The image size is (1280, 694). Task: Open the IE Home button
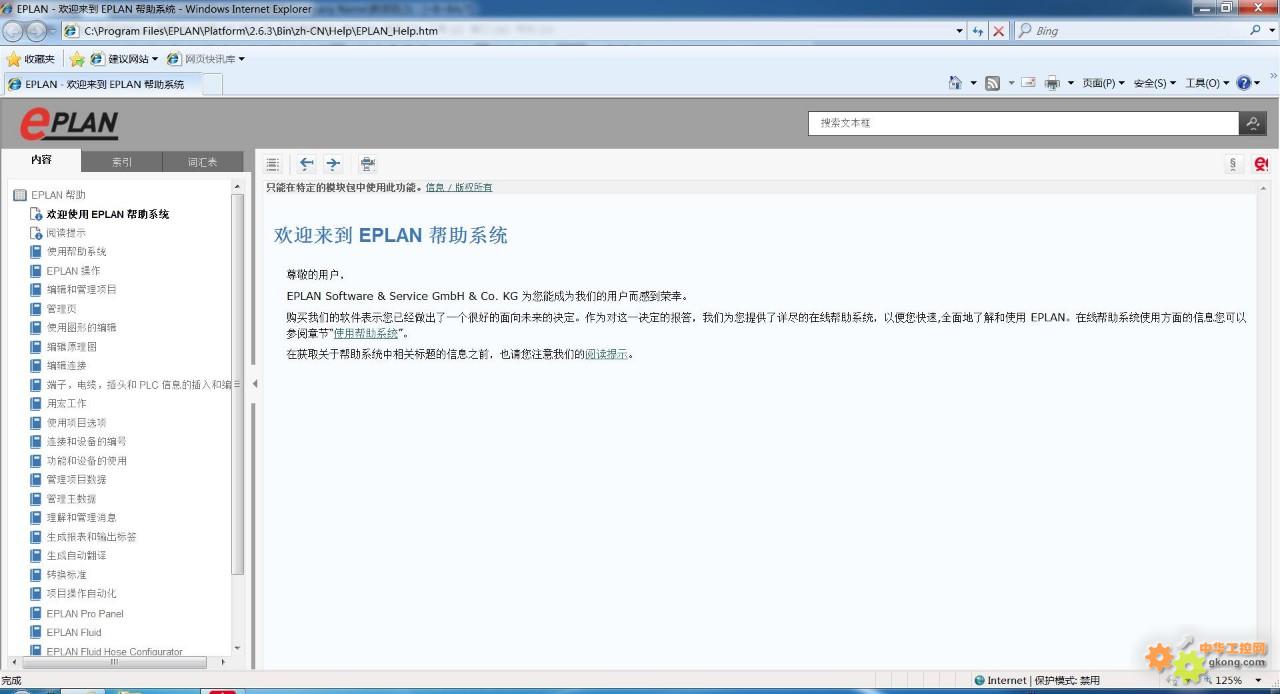pyautogui.click(x=955, y=83)
